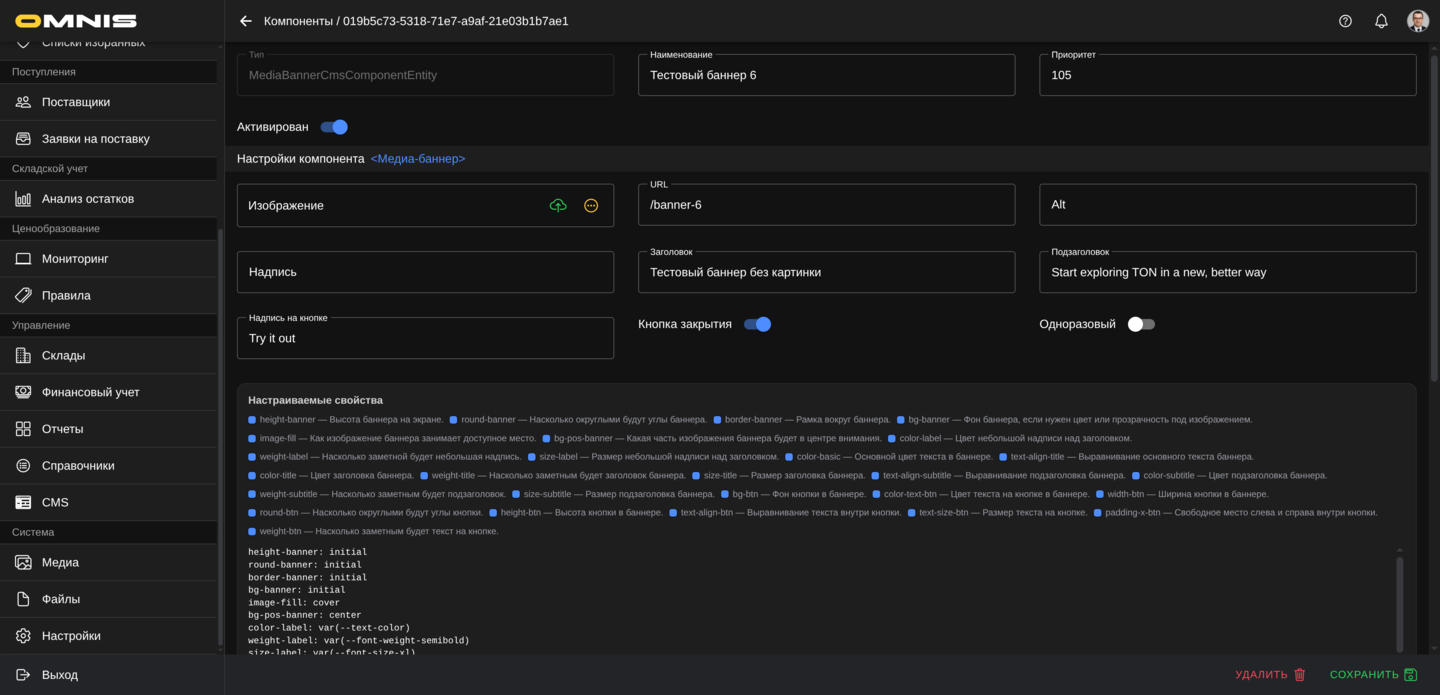
Task: Click the user profile avatar
Action: pos(1417,21)
